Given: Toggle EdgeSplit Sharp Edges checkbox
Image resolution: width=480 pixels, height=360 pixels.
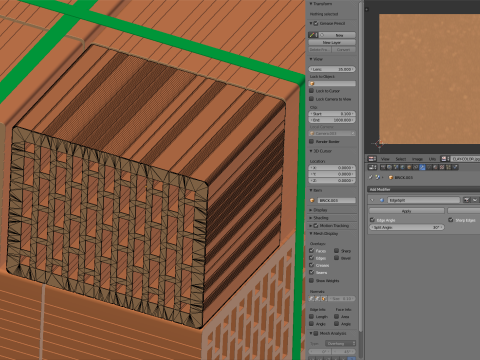Looking at the screenshot, I should pyautogui.click(x=451, y=220).
